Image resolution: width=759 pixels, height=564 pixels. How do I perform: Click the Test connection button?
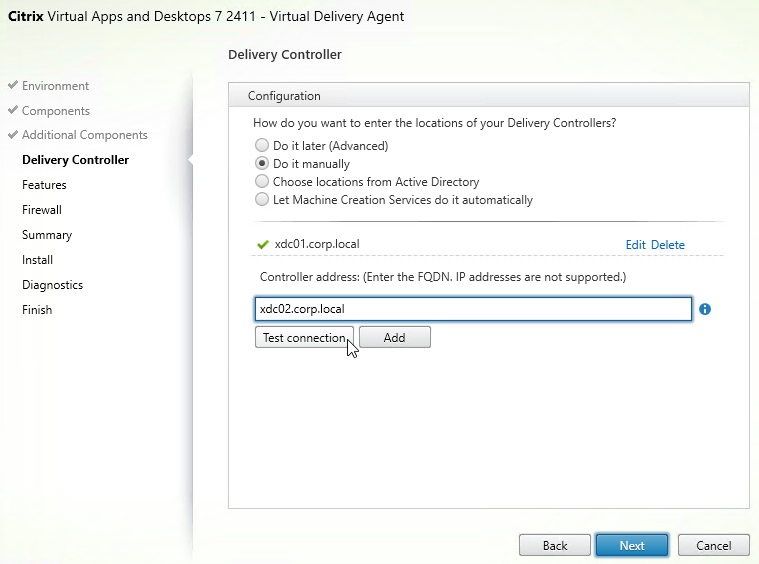(x=304, y=337)
